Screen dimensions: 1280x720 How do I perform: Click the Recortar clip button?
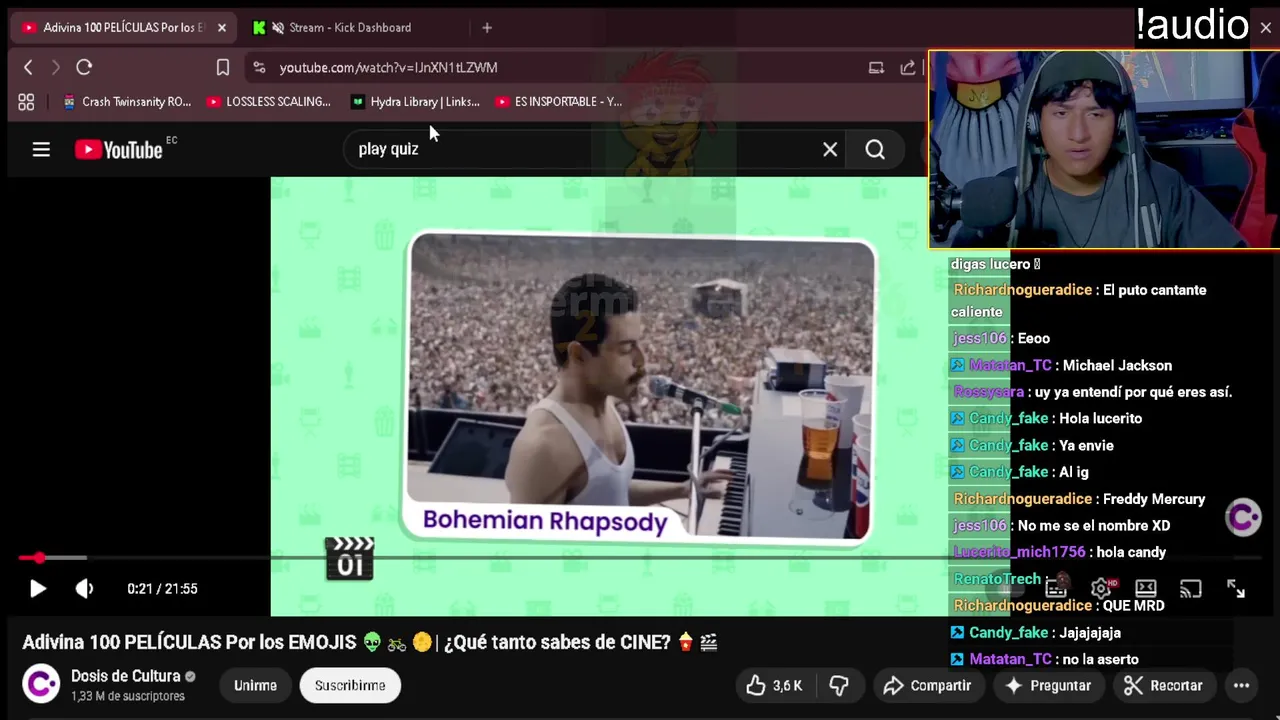[x=1163, y=686]
